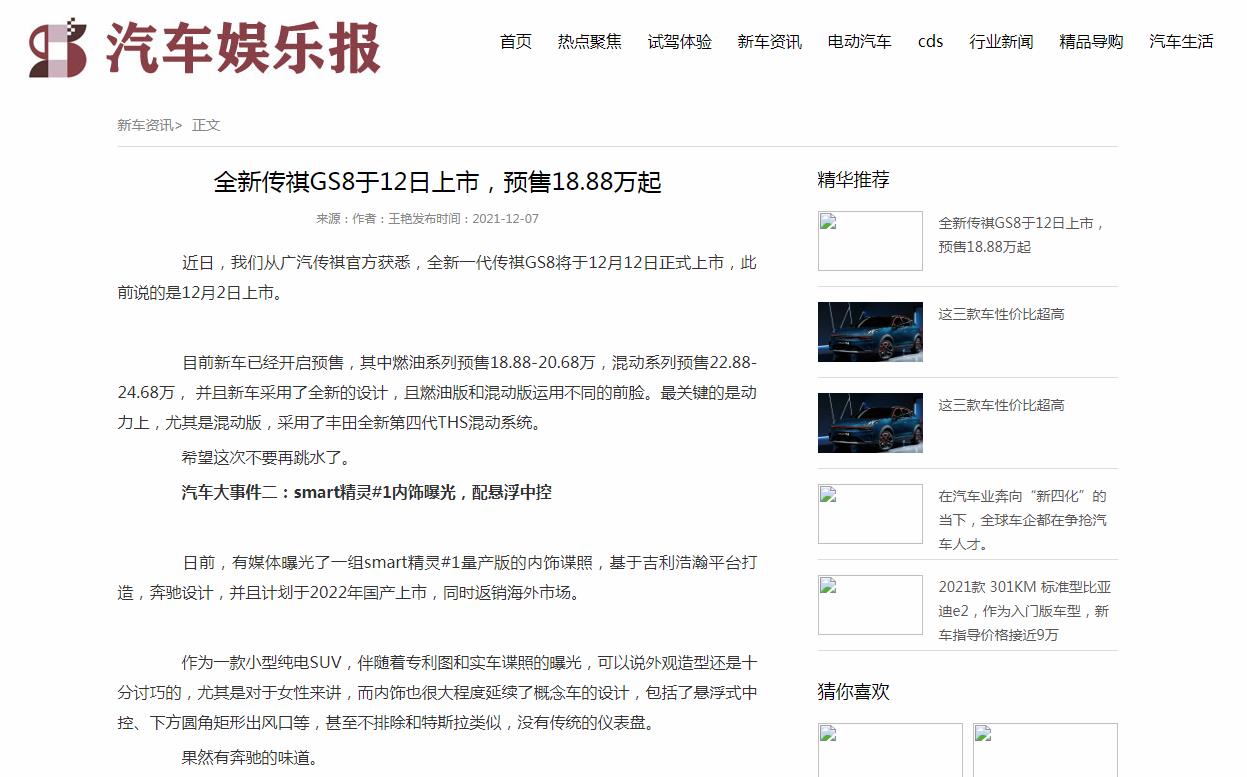Click 新车资讯 breadcrumb link
This screenshot has width=1247, height=777.
(x=145, y=125)
